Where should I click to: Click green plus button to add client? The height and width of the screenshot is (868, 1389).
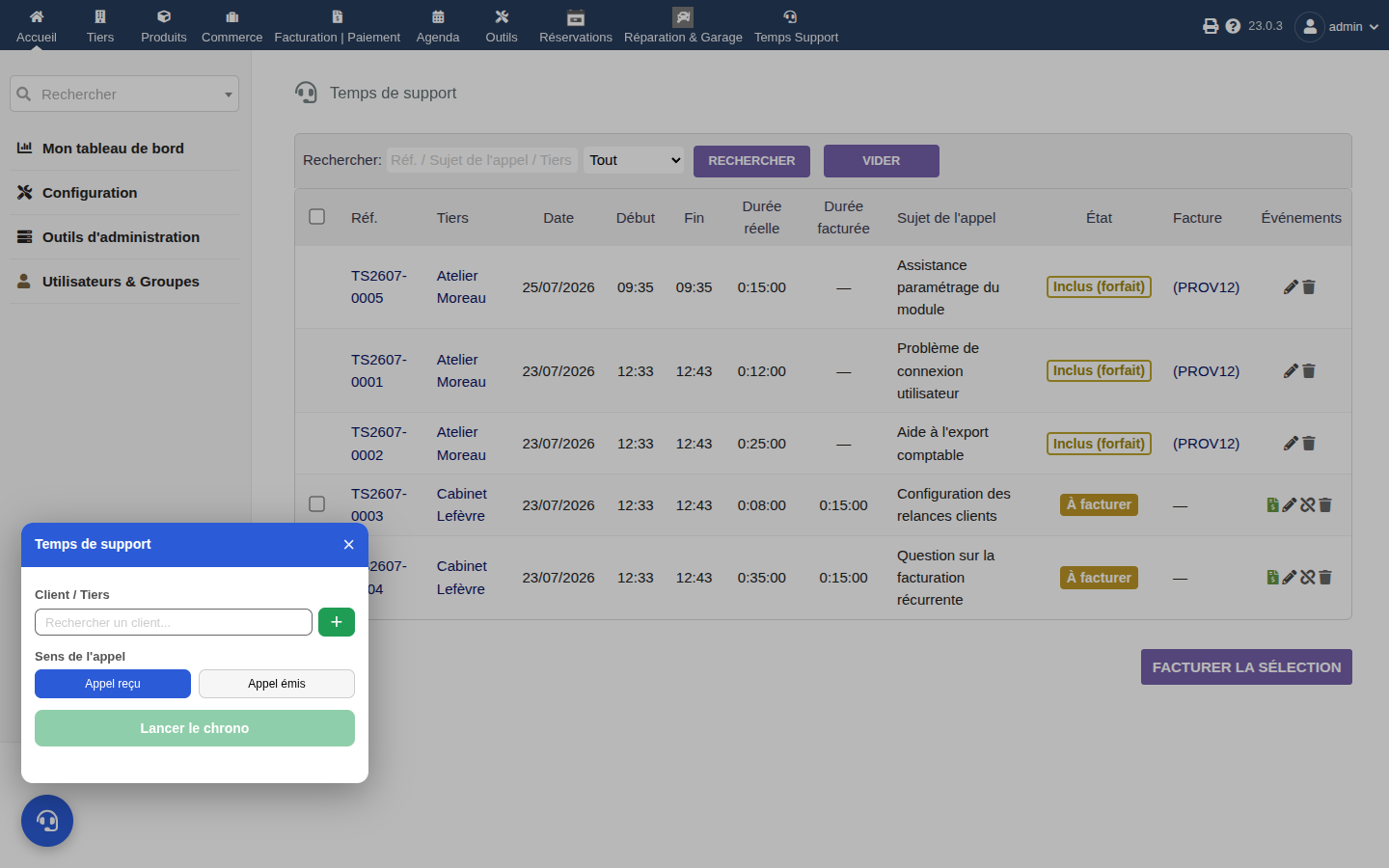click(x=337, y=622)
